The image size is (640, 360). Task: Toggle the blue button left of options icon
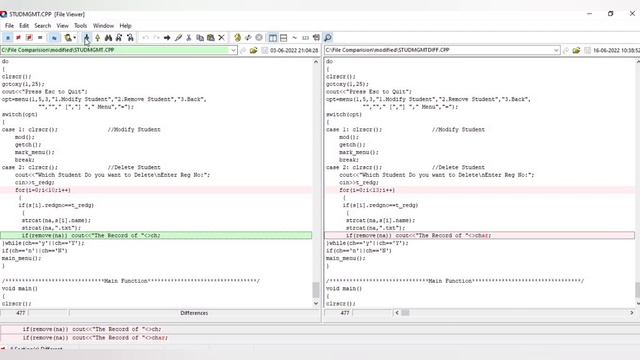[x=54, y=38]
